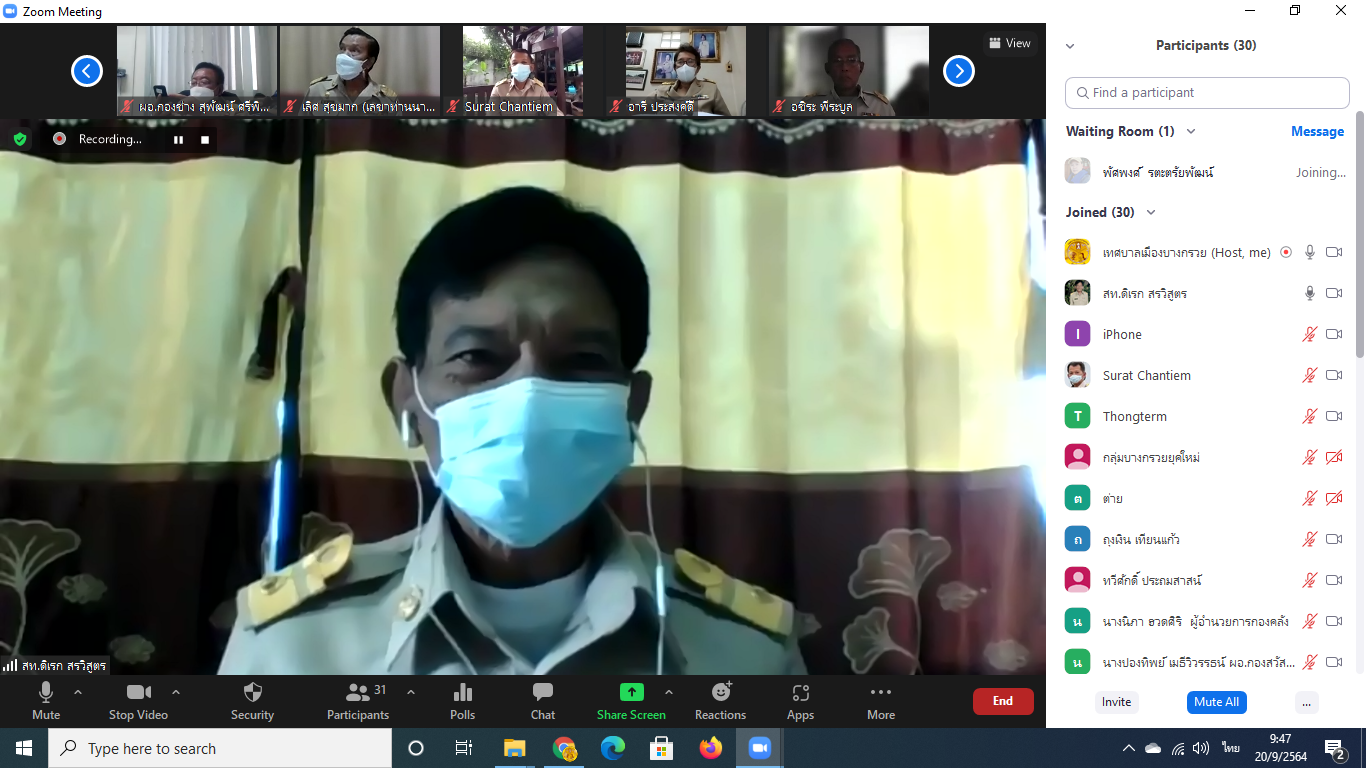Open the three-dot options button beside Mute All

coord(1305,702)
